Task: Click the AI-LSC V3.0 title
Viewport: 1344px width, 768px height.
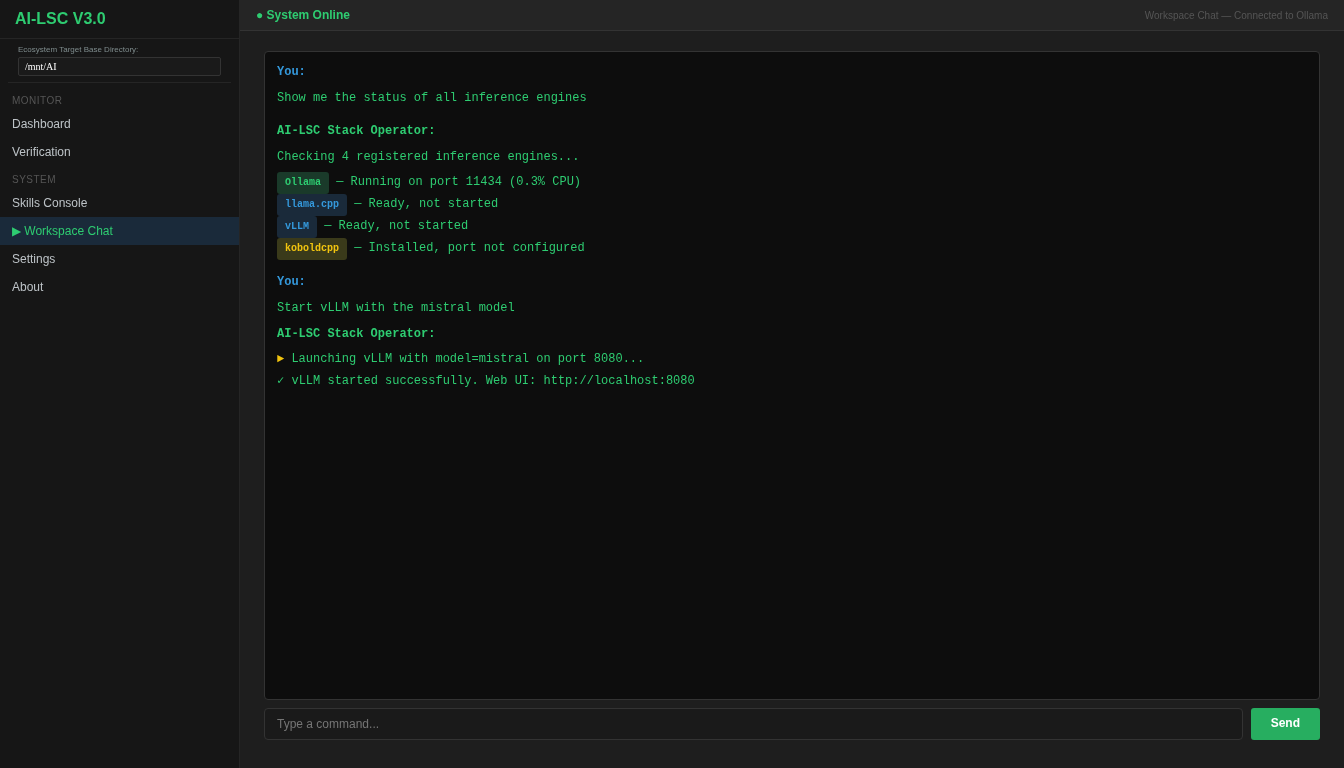Action: pos(60,19)
